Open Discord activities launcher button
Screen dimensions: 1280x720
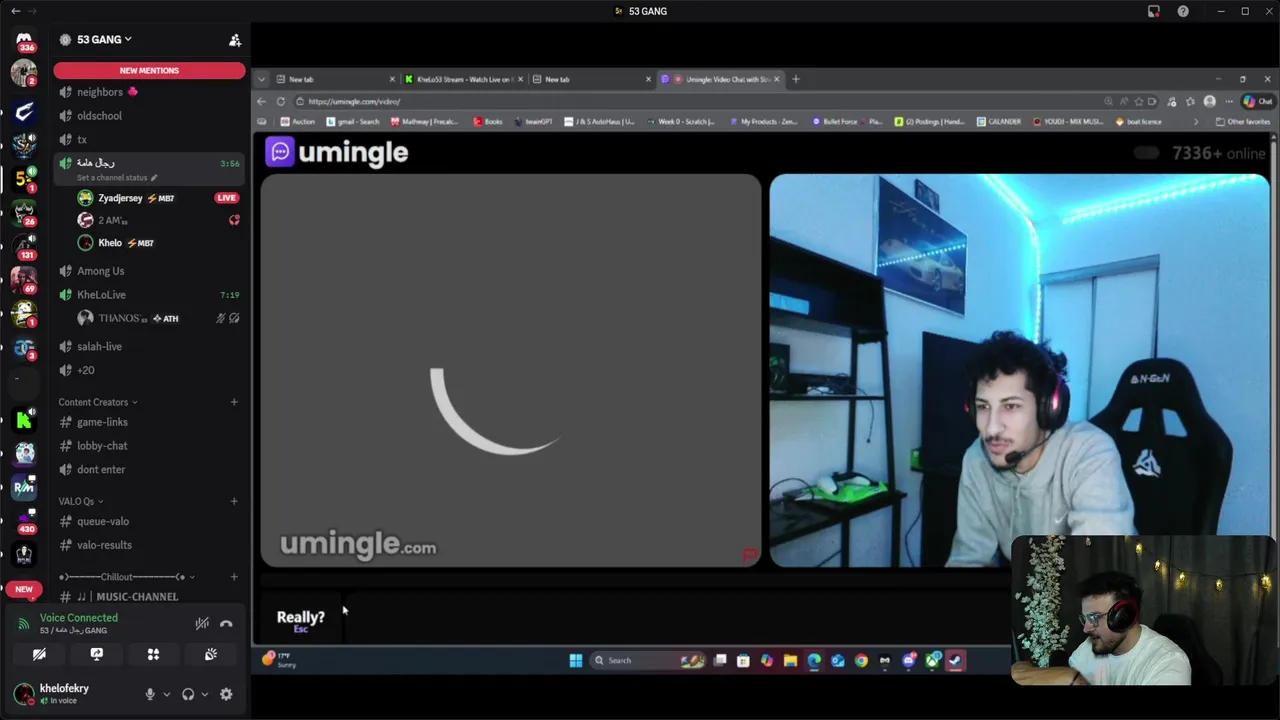[153, 654]
